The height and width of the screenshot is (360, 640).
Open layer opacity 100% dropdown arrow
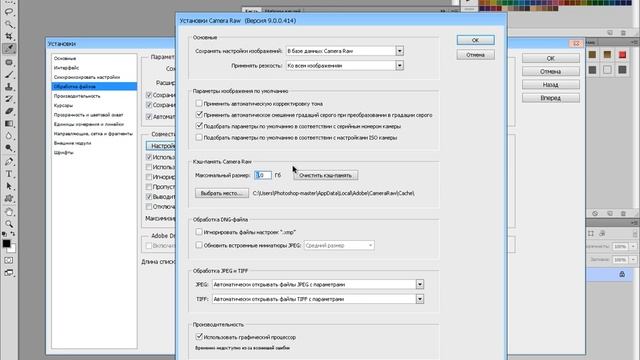click(x=633, y=246)
